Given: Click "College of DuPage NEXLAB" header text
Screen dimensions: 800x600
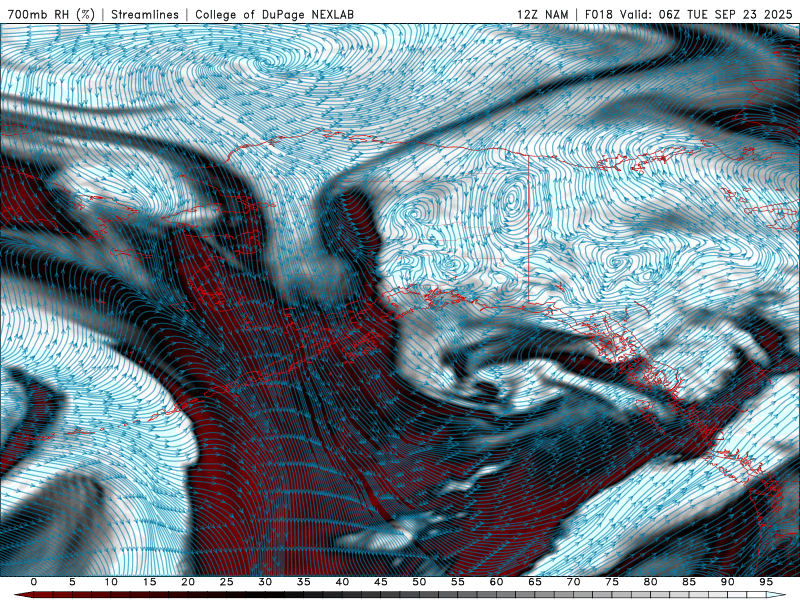Looking at the screenshot, I should pyautogui.click(x=274, y=14).
